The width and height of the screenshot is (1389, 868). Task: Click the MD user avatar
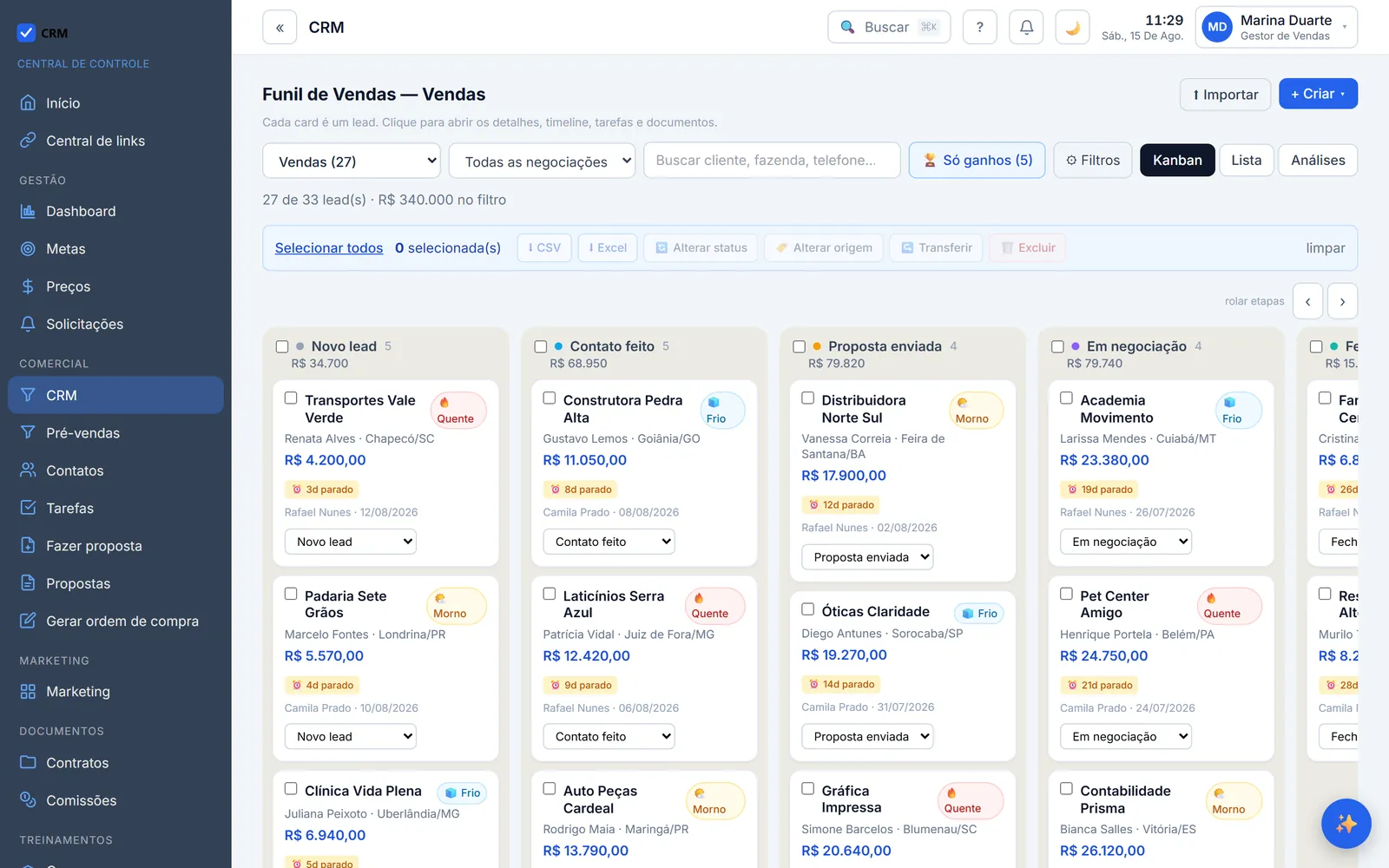tap(1217, 27)
